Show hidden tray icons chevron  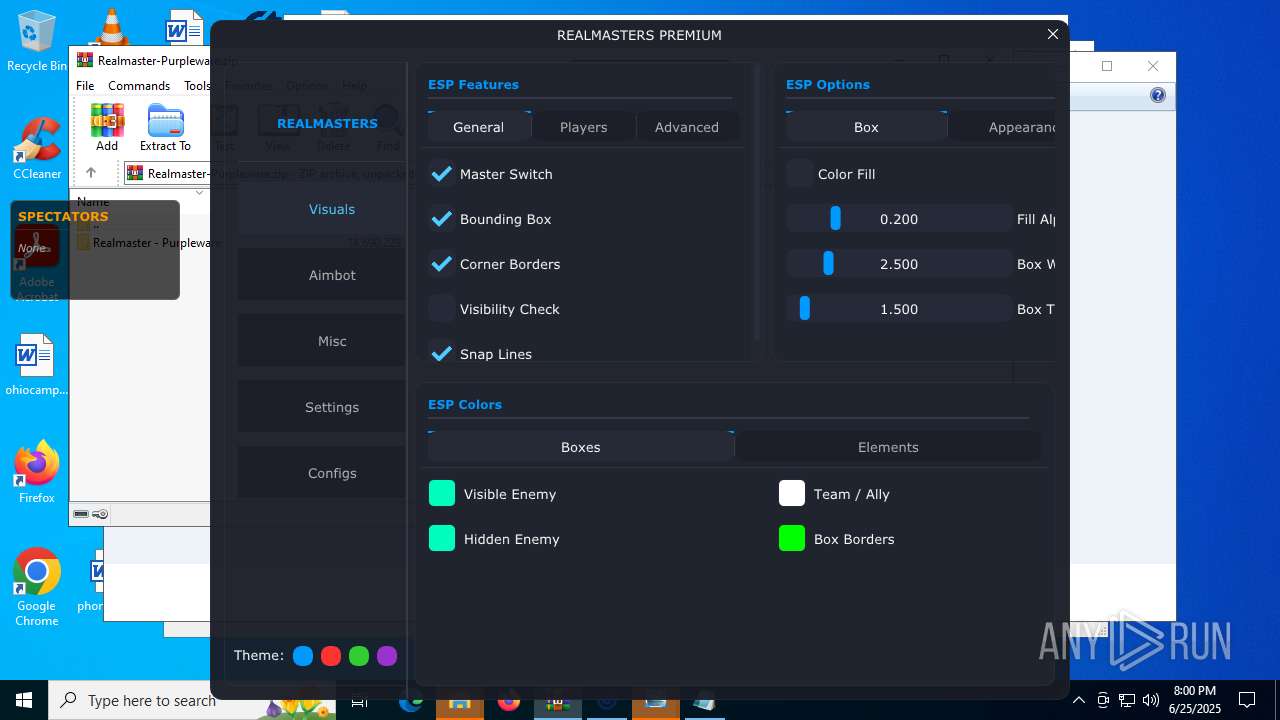1079,700
